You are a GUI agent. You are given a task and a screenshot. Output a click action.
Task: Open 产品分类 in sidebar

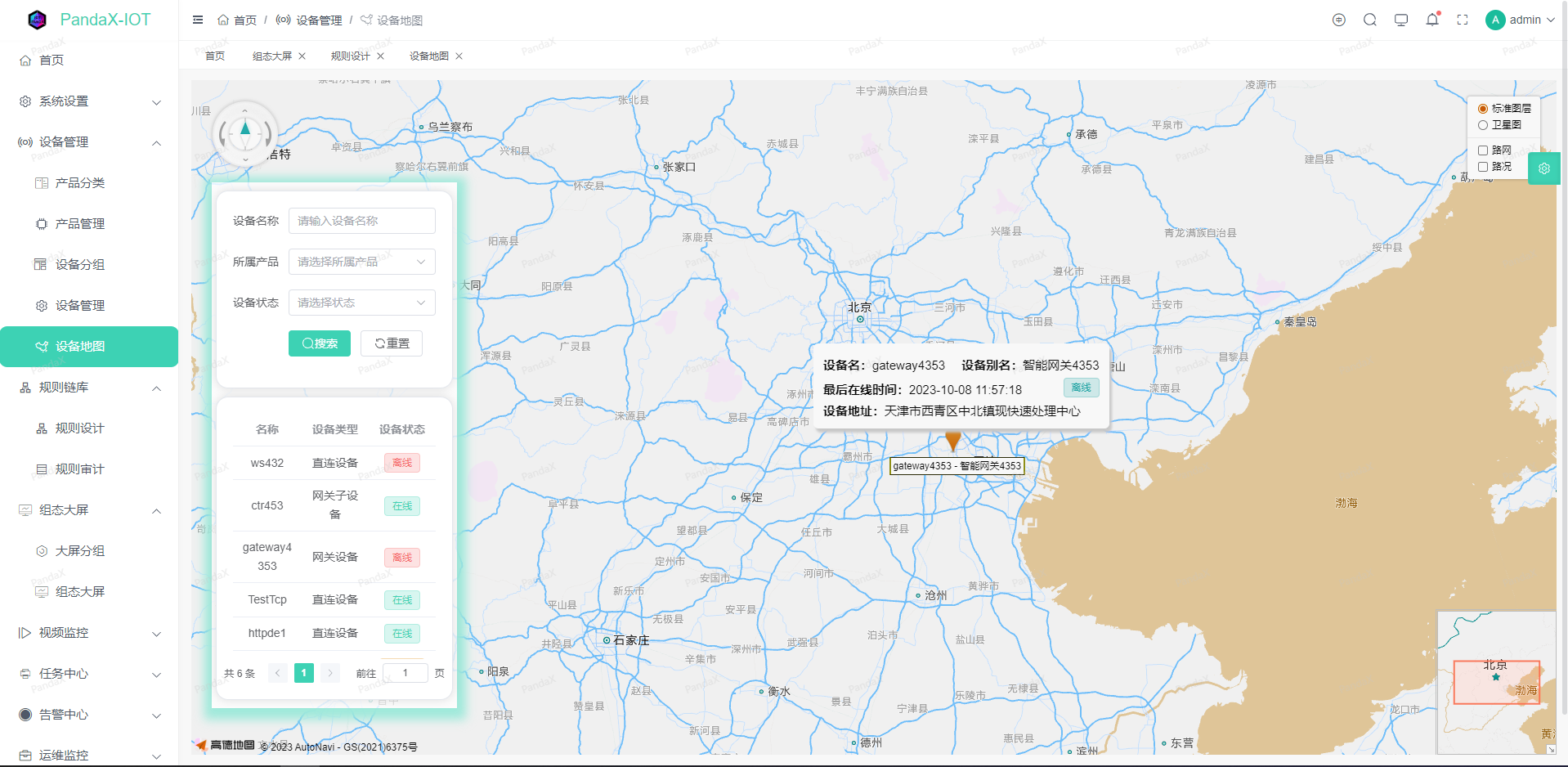[x=89, y=183]
